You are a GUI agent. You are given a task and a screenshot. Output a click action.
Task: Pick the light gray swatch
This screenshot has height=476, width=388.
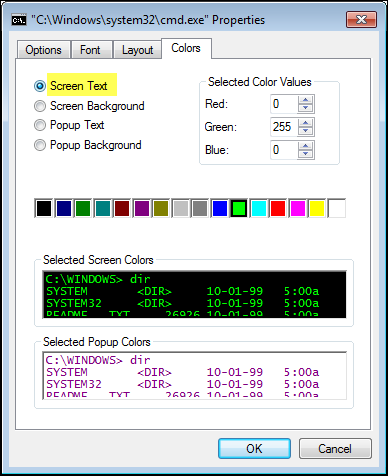point(180,208)
